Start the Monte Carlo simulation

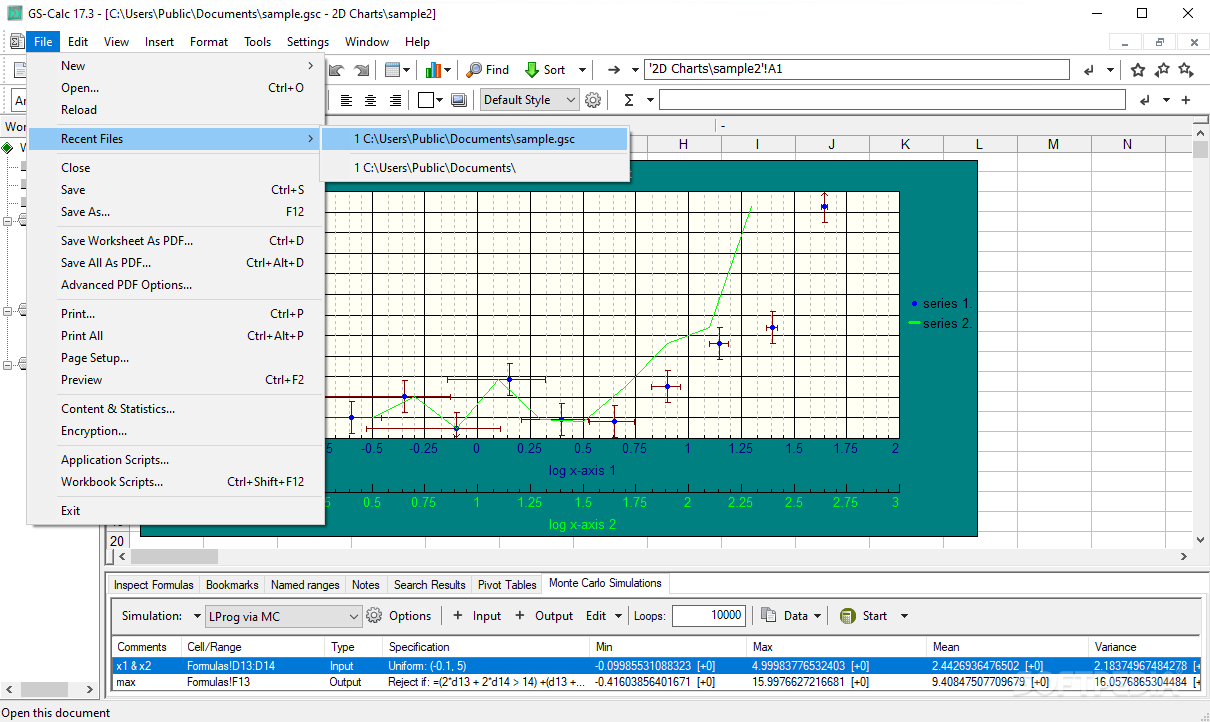click(864, 616)
